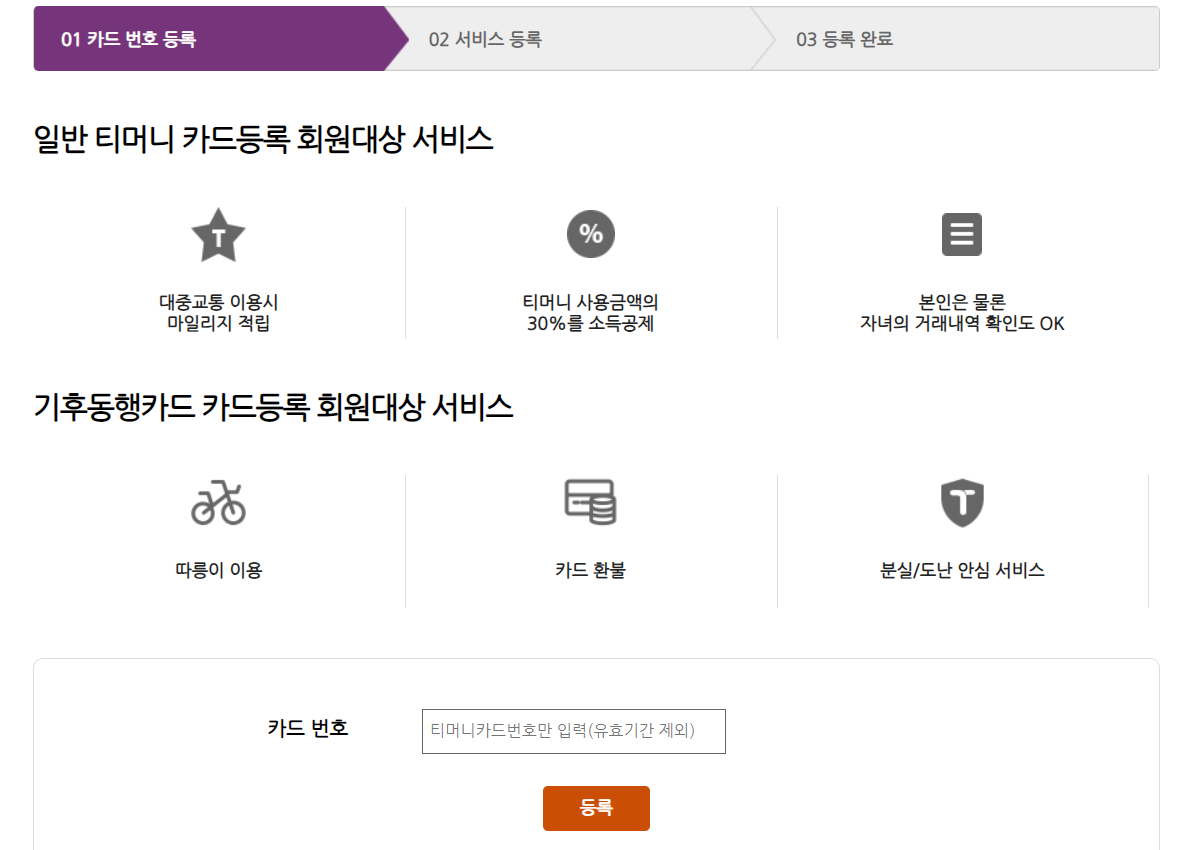The width and height of the screenshot is (1191, 850).
Task: Click the orange 등록 button
Action: 596,808
